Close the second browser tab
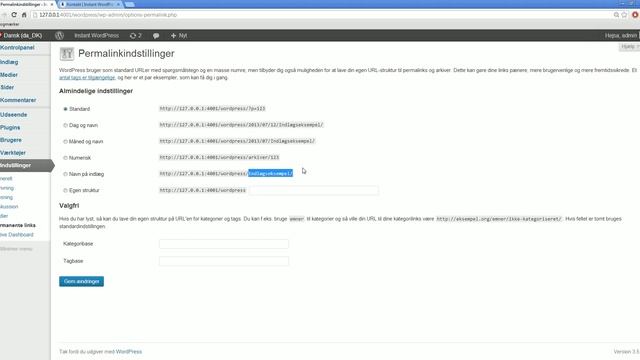Viewport: 640px width, 360px height. click(118, 4)
